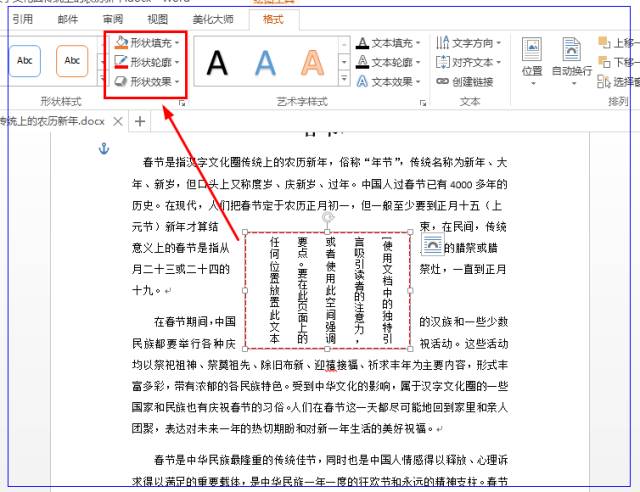Select the 格式 ribbon tab
The width and height of the screenshot is (640, 492).
coord(273,19)
